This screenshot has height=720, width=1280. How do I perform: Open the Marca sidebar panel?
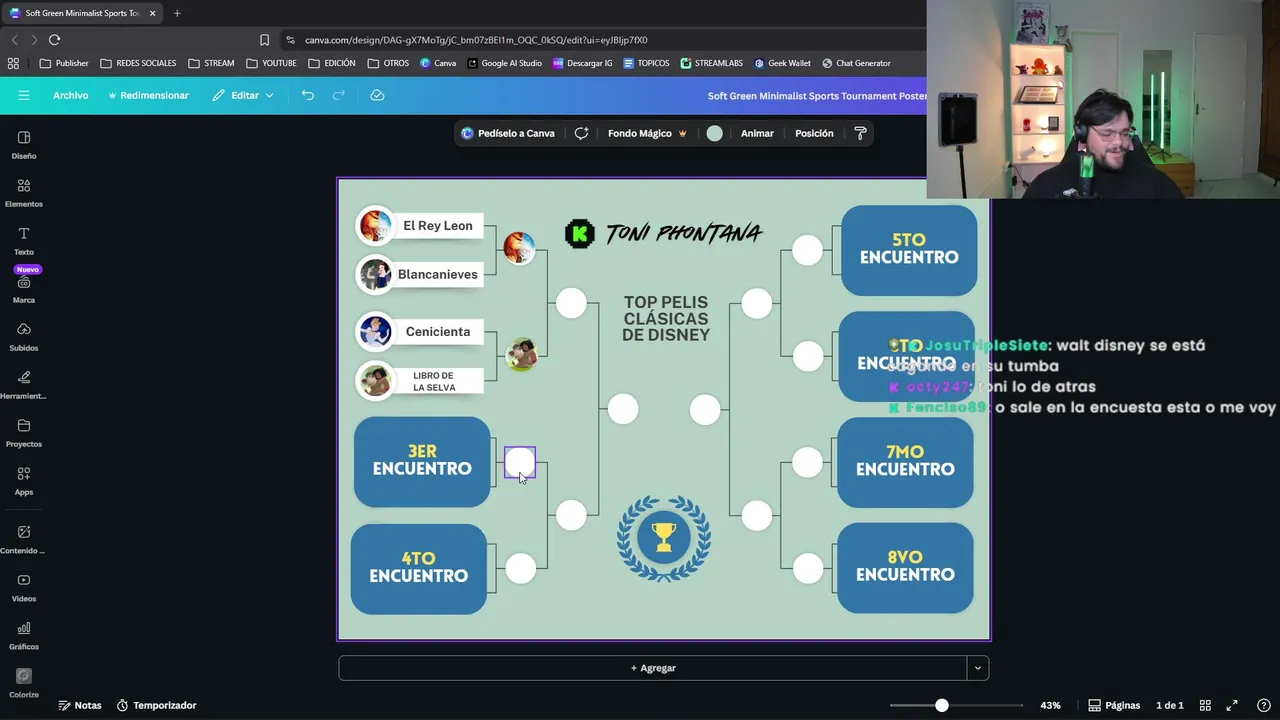point(24,289)
